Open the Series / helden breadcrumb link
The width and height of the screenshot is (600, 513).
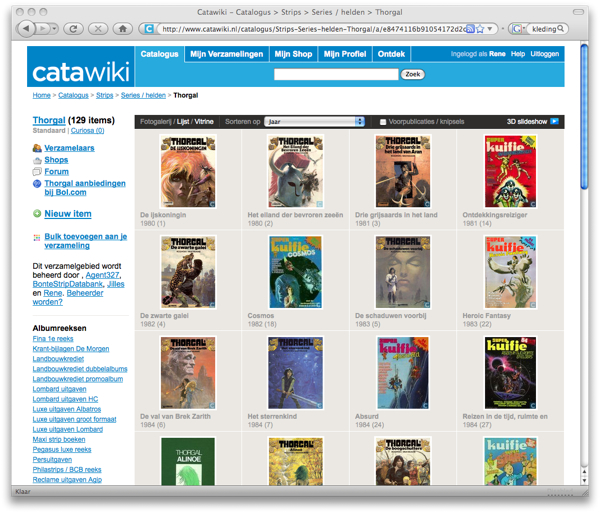(143, 95)
